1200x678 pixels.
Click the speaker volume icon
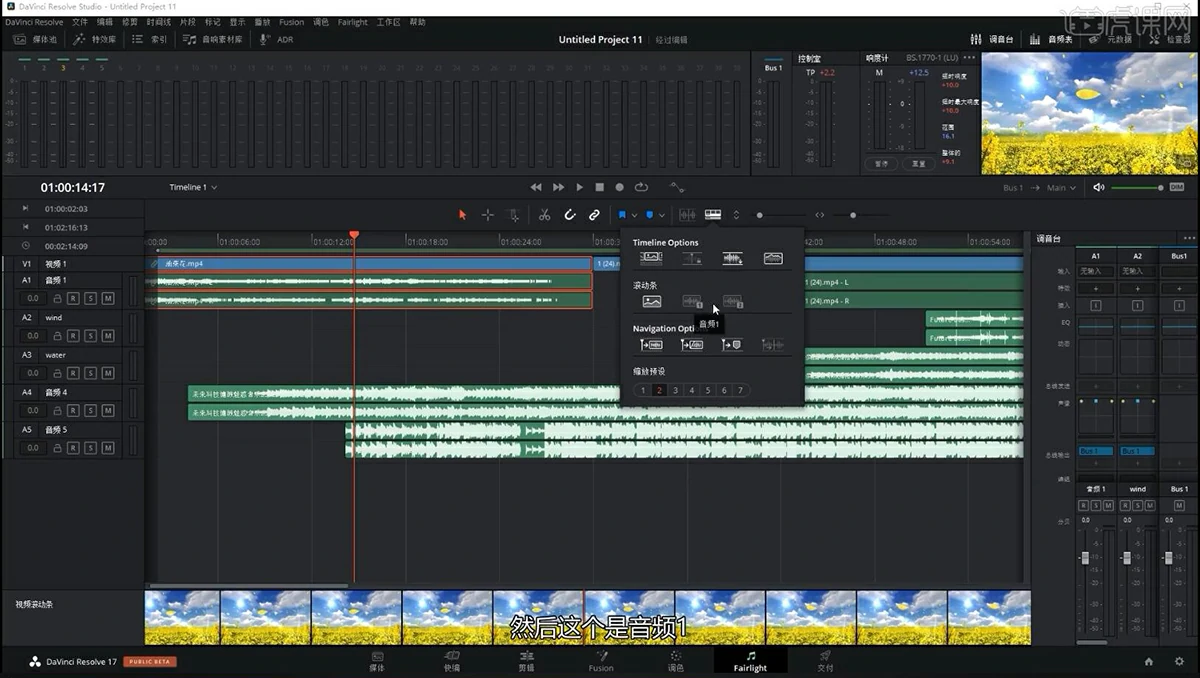(1099, 187)
